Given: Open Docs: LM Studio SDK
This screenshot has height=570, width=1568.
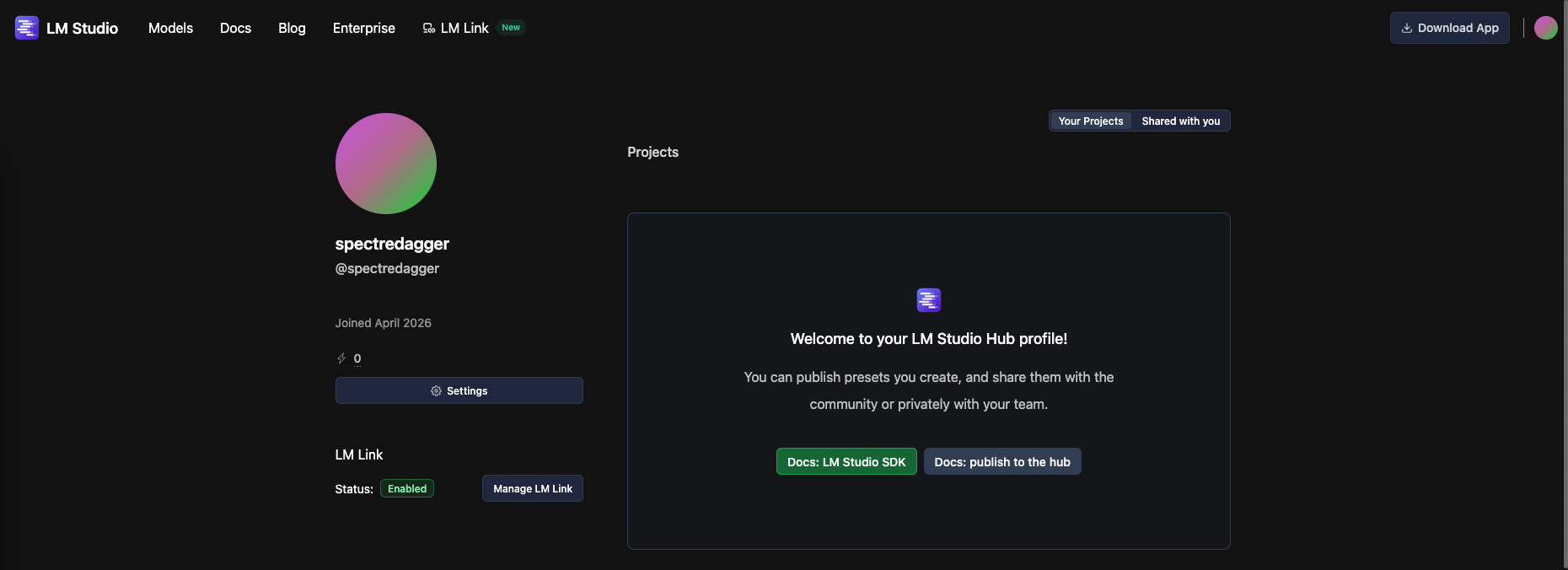Looking at the screenshot, I should click(846, 461).
